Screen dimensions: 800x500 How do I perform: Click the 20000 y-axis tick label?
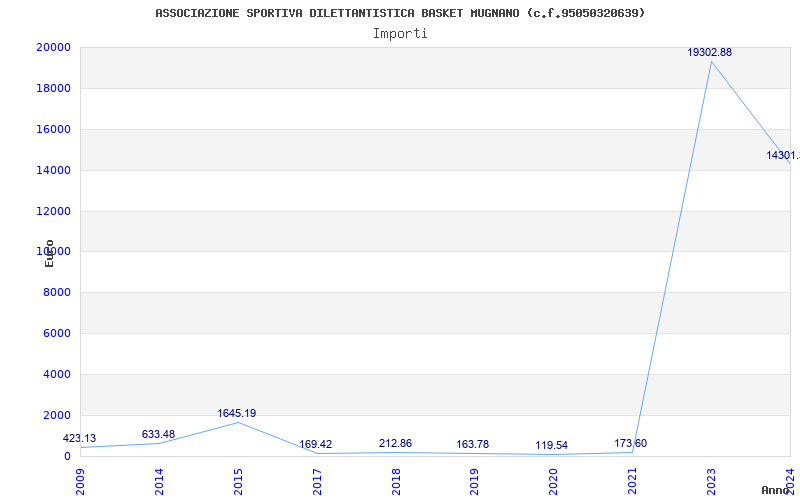(x=53, y=47)
